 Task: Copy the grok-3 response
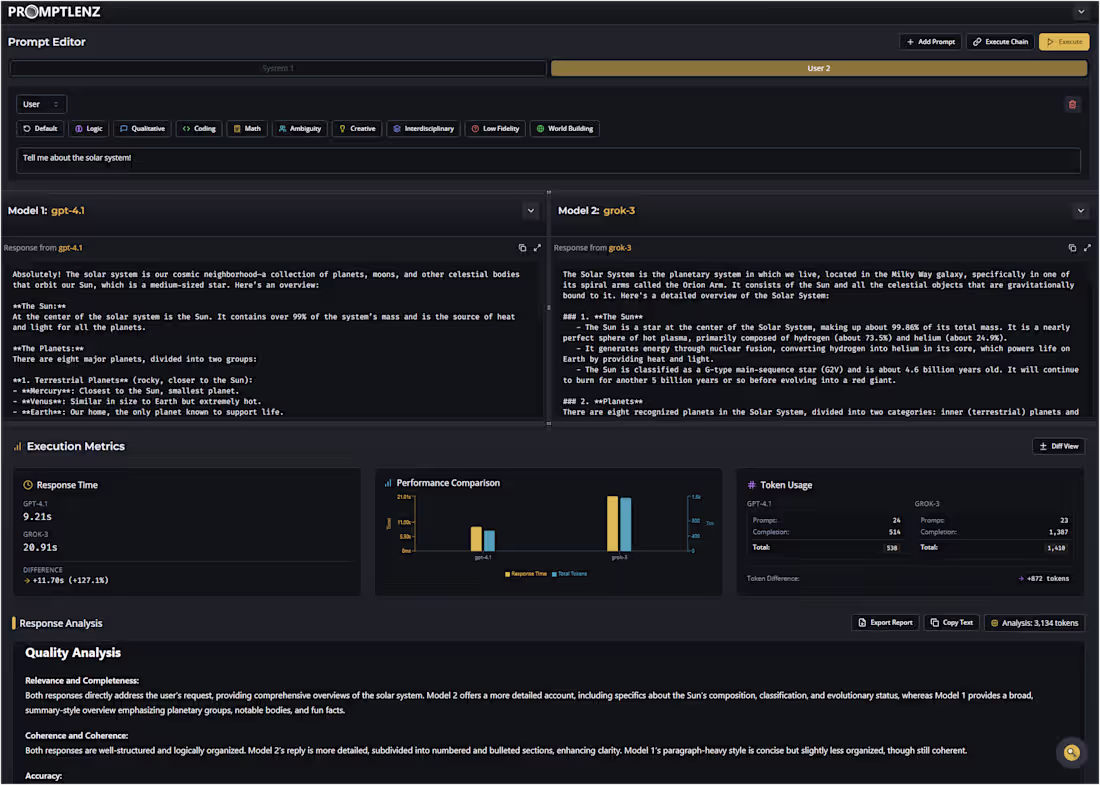[x=1072, y=248]
